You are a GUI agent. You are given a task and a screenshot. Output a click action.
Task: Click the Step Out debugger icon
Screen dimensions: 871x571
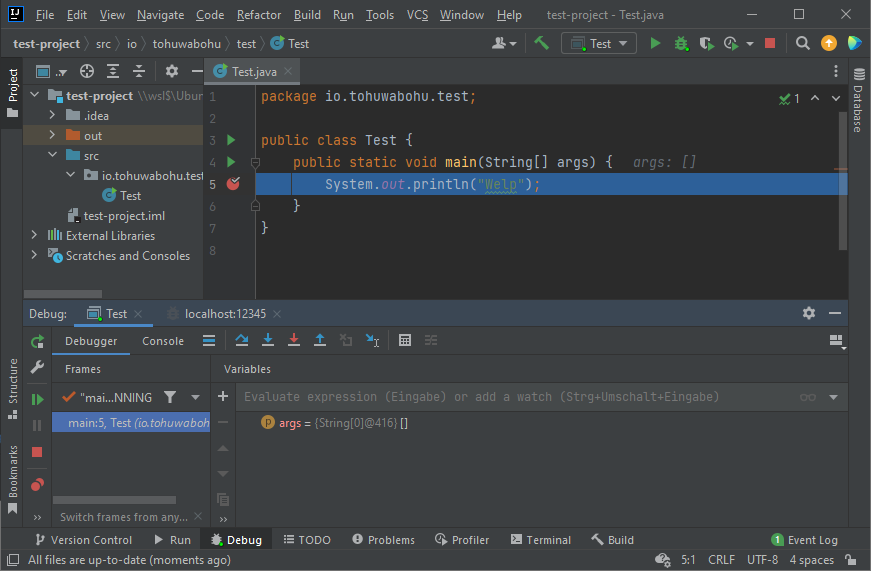(x=320, y=340)
